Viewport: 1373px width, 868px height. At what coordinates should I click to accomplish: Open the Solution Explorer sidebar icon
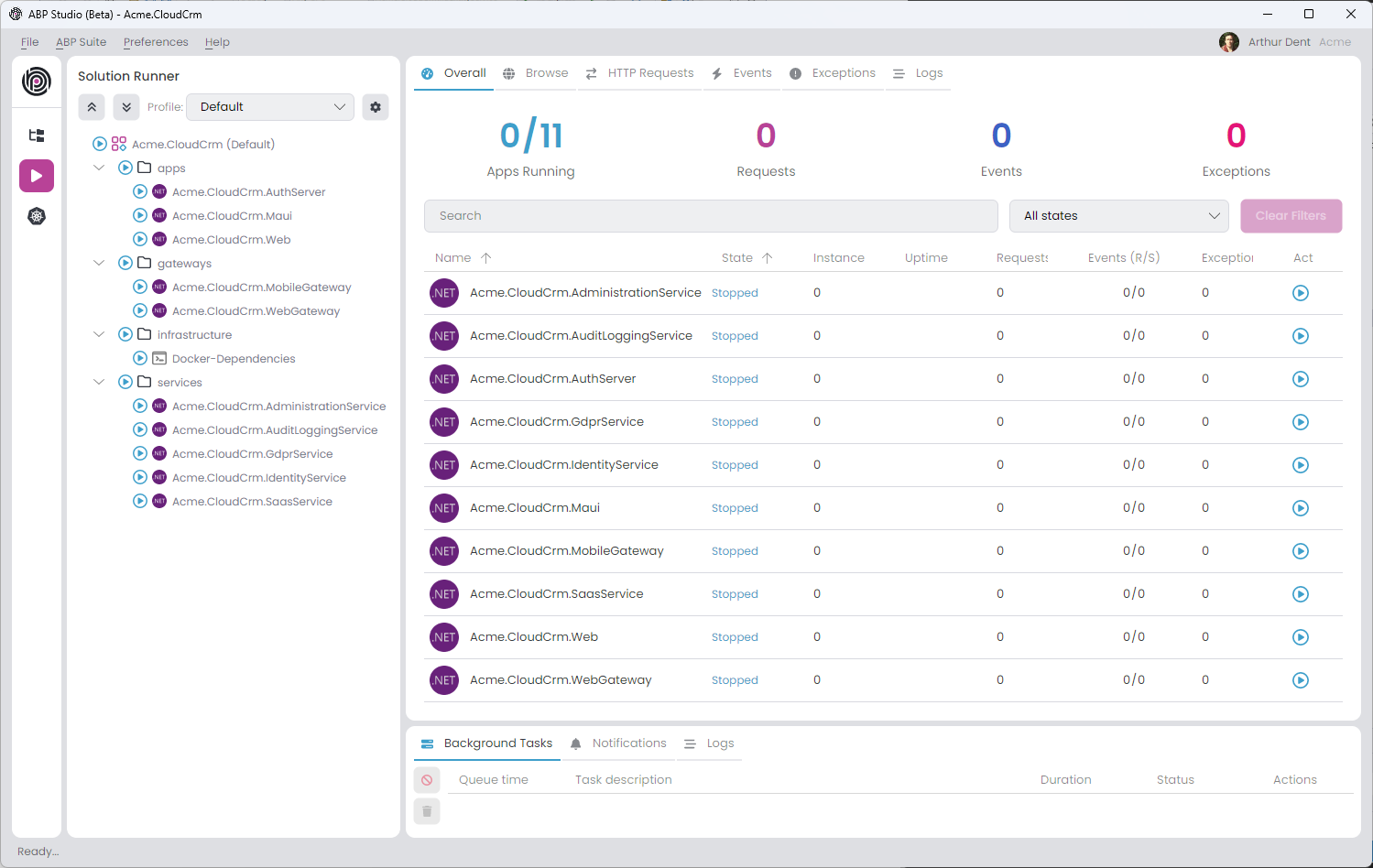[37, 136]
